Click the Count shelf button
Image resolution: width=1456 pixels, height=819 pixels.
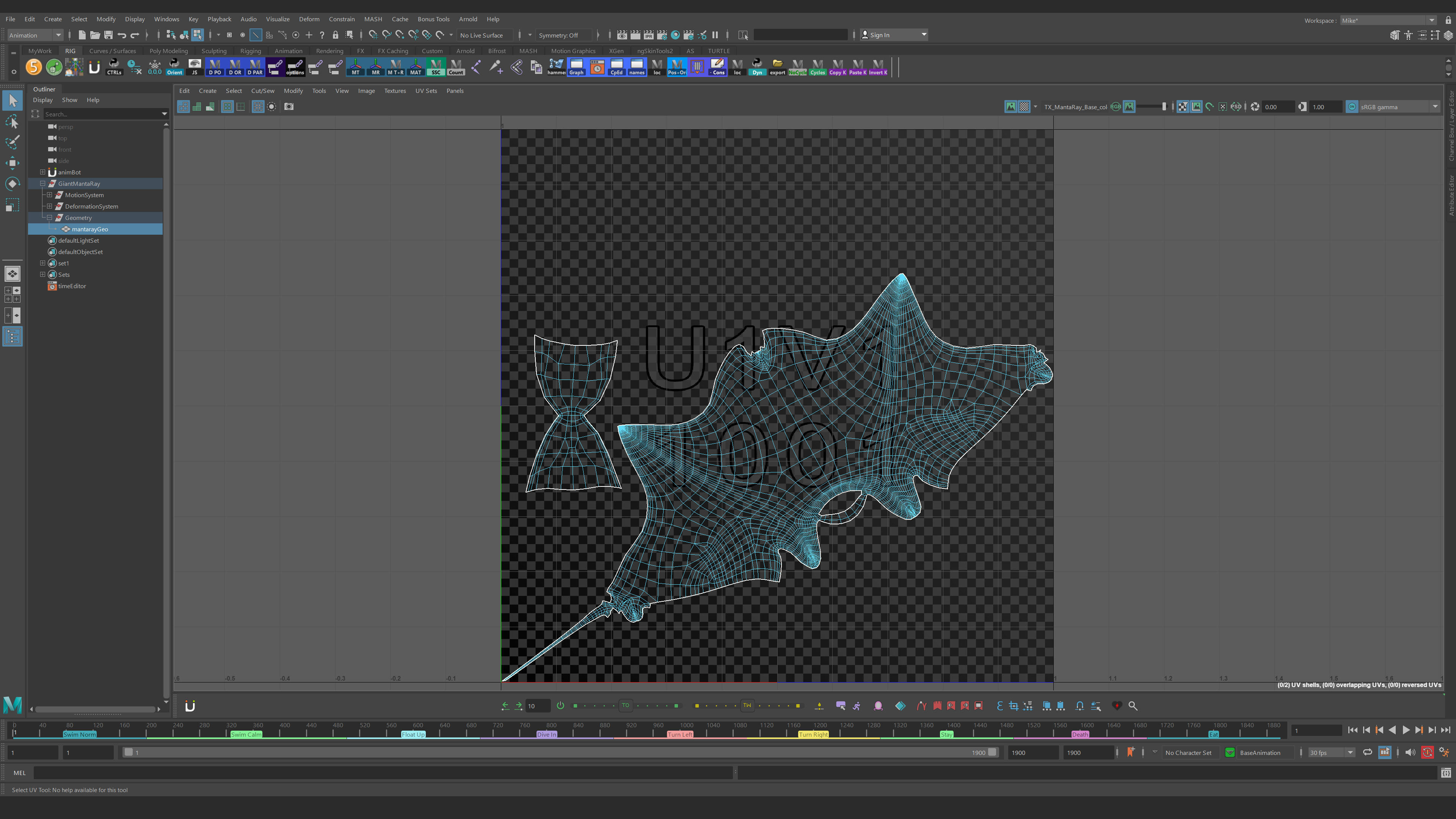(x=455, y=67)
